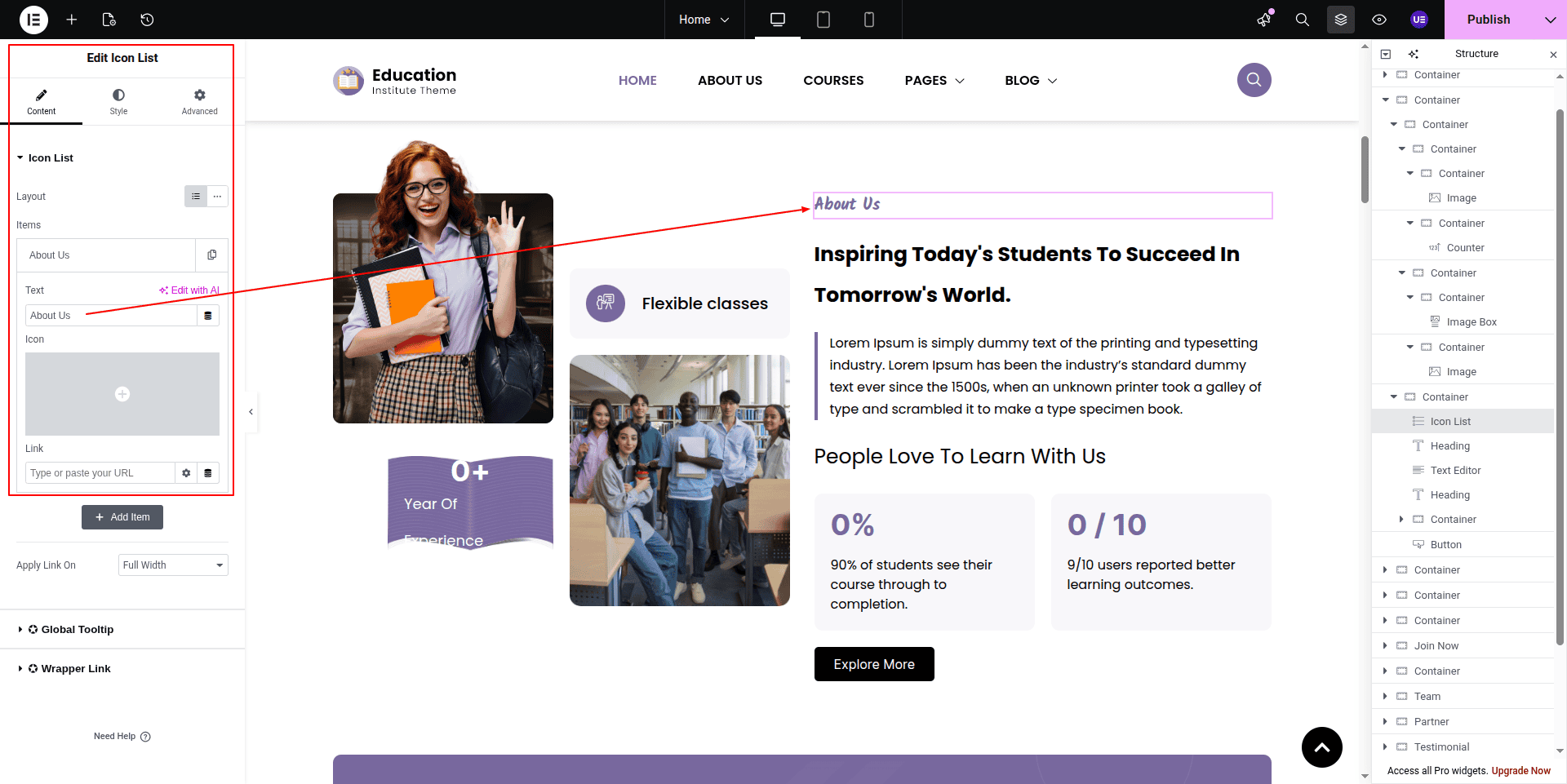Viewport: 1567px width, 784px height.
Task: Toggle the Structure layers panel button
Action: (1341, 20)
